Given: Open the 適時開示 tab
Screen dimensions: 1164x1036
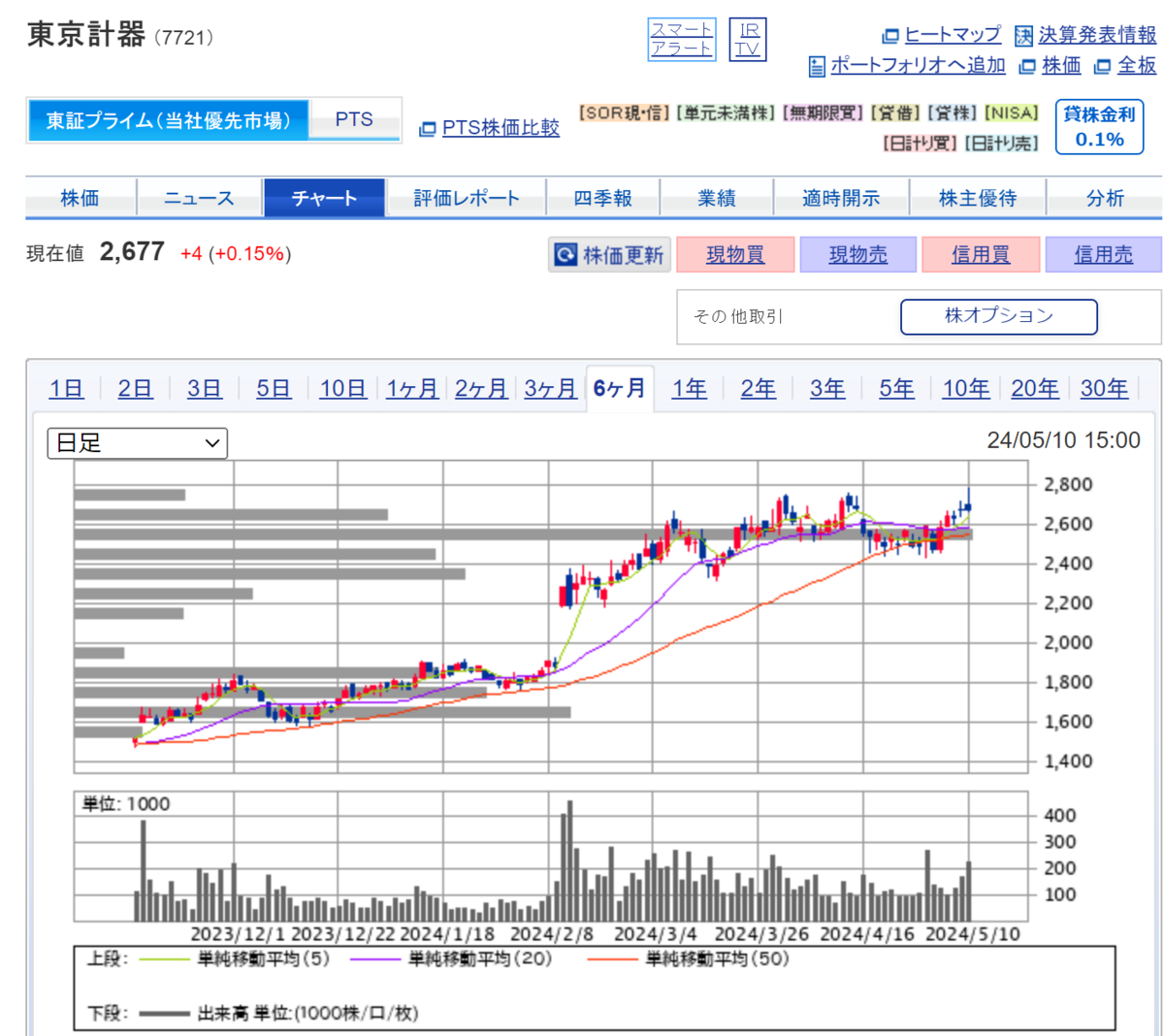Looking at the screenshot, I should (x=841, y=198).
